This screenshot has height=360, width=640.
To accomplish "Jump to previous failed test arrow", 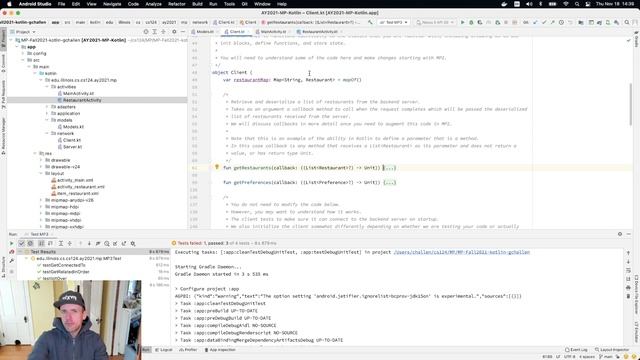I will point(80,243).
